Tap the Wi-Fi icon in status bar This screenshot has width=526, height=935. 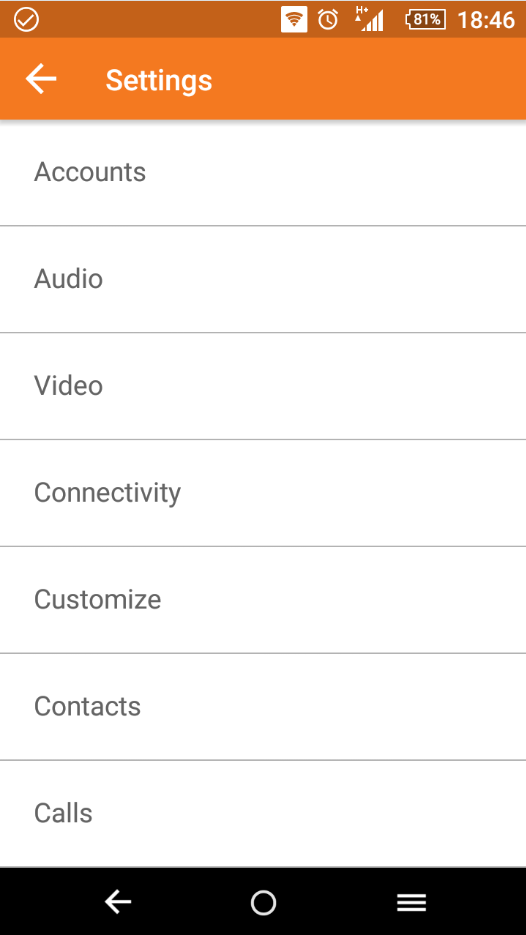pyautogui.click(x=294, y=20)
